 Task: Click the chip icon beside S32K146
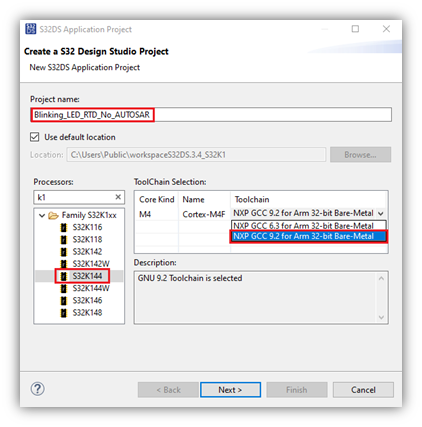coord(63,301)
